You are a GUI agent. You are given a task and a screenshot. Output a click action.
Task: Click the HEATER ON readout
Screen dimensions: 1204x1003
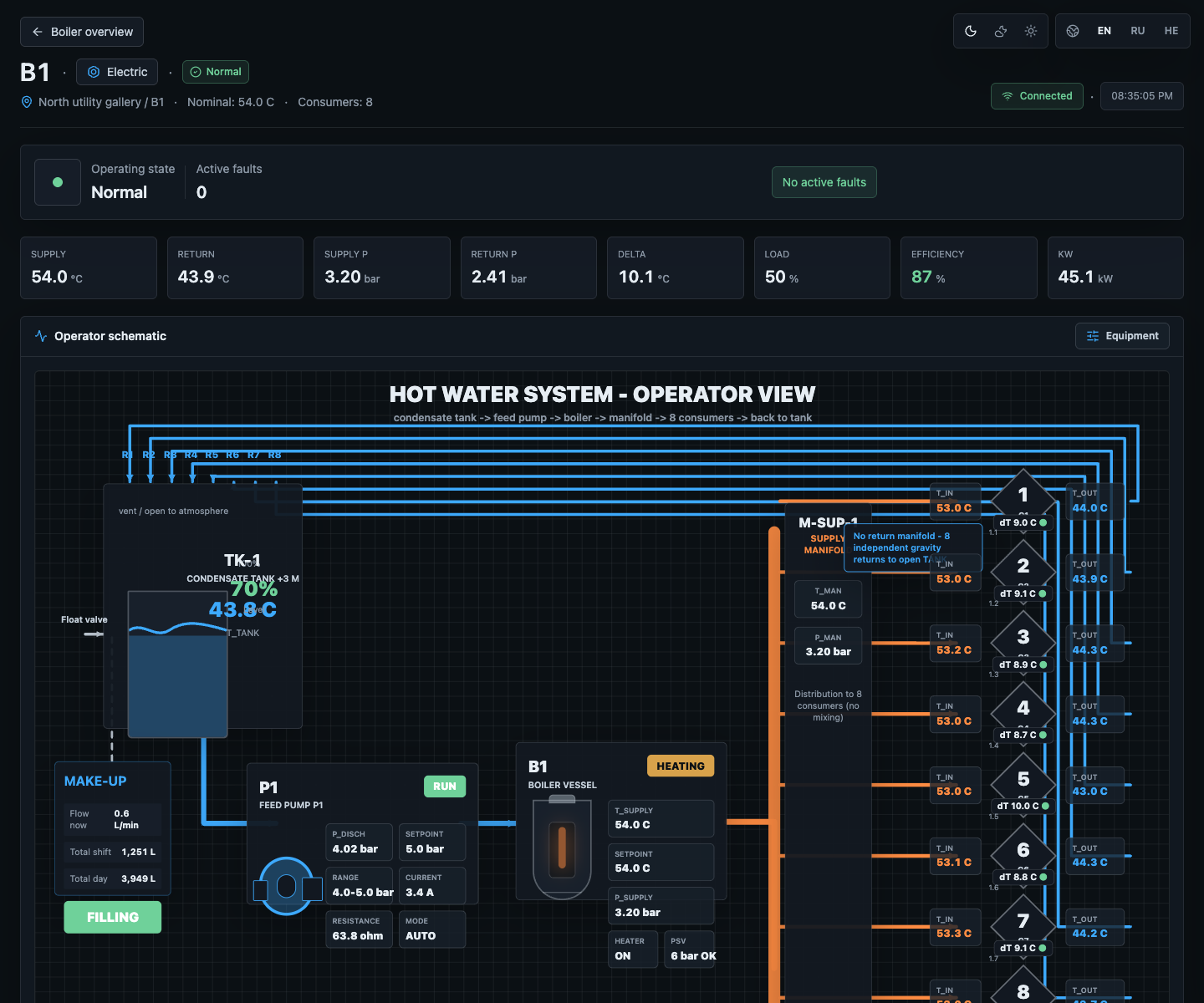633,950
